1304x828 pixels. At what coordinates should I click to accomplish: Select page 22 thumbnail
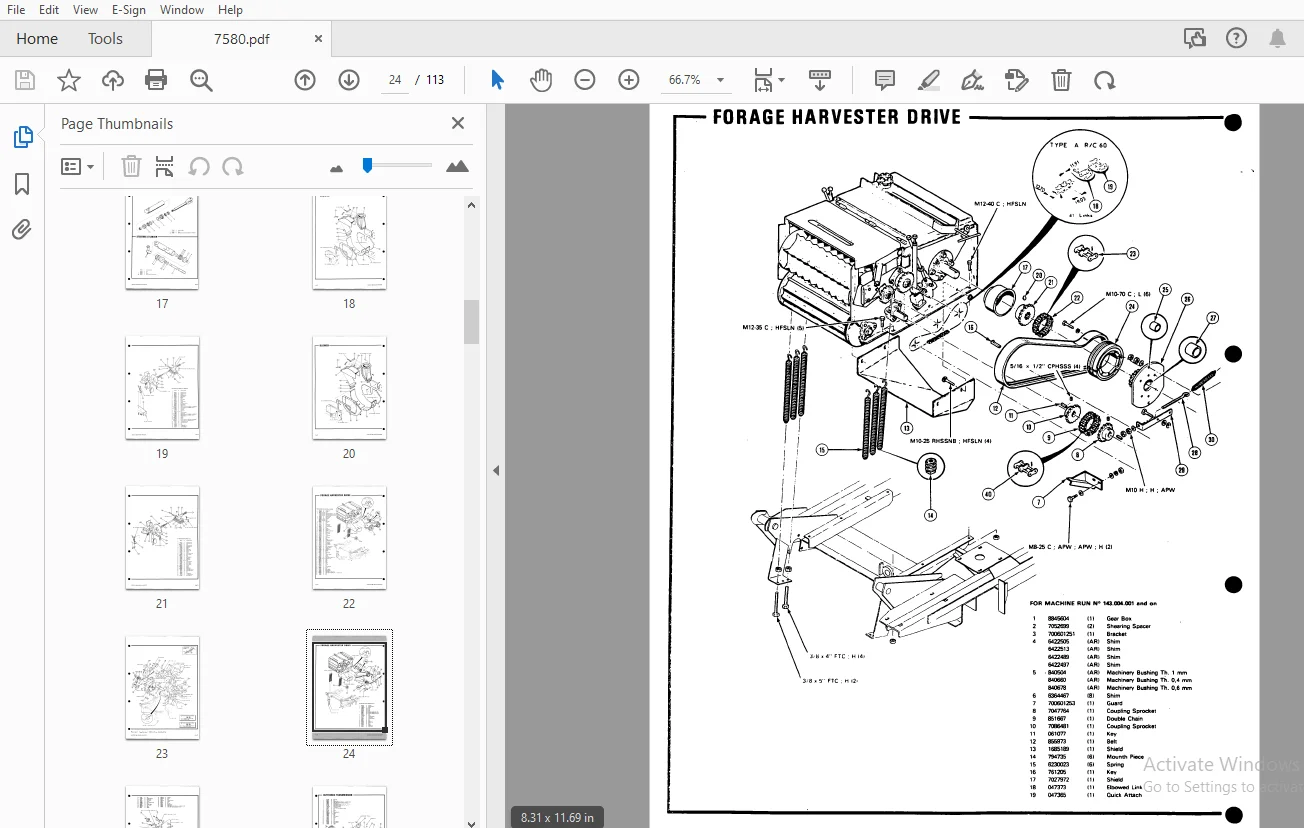(349, 538)
